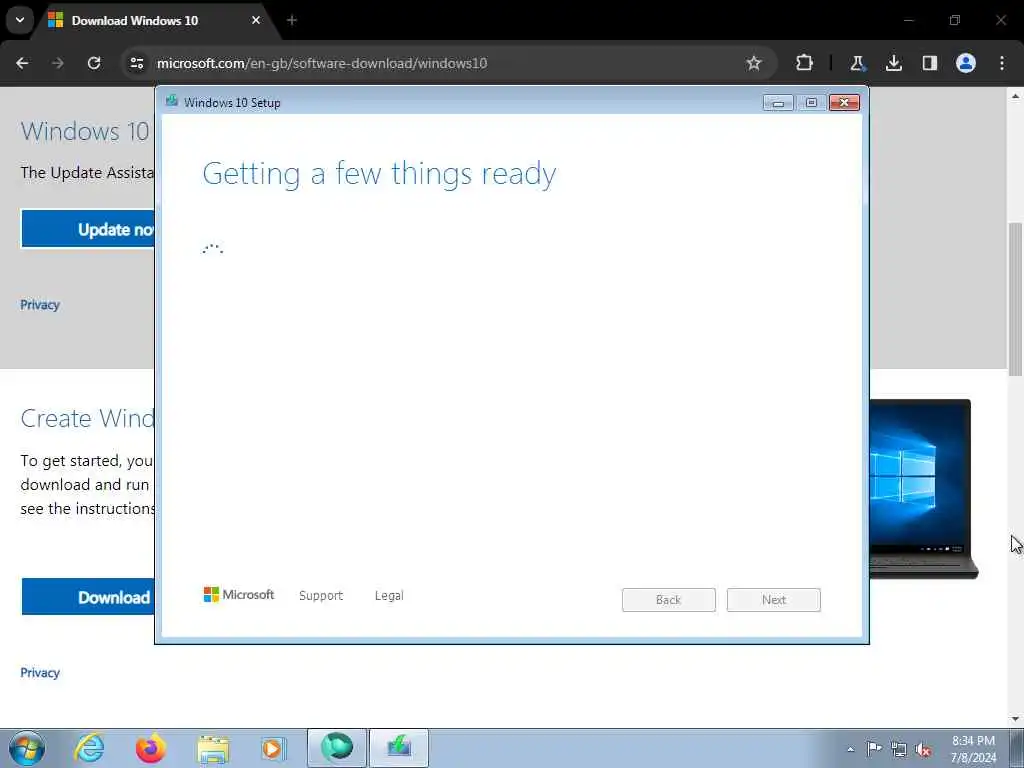Open the Chrome three-dot menu

1002,63
